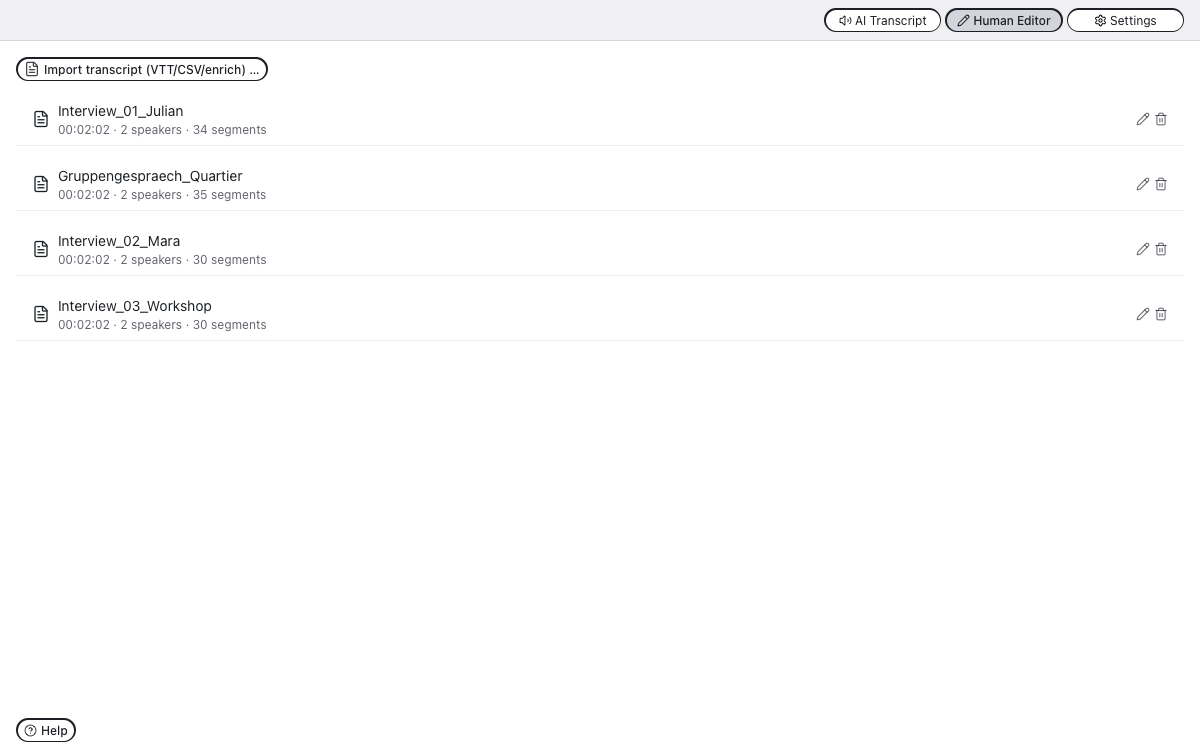
Task: Delete Gruppengespraech_Quartier with trash icon
Action: [1161, 184]
